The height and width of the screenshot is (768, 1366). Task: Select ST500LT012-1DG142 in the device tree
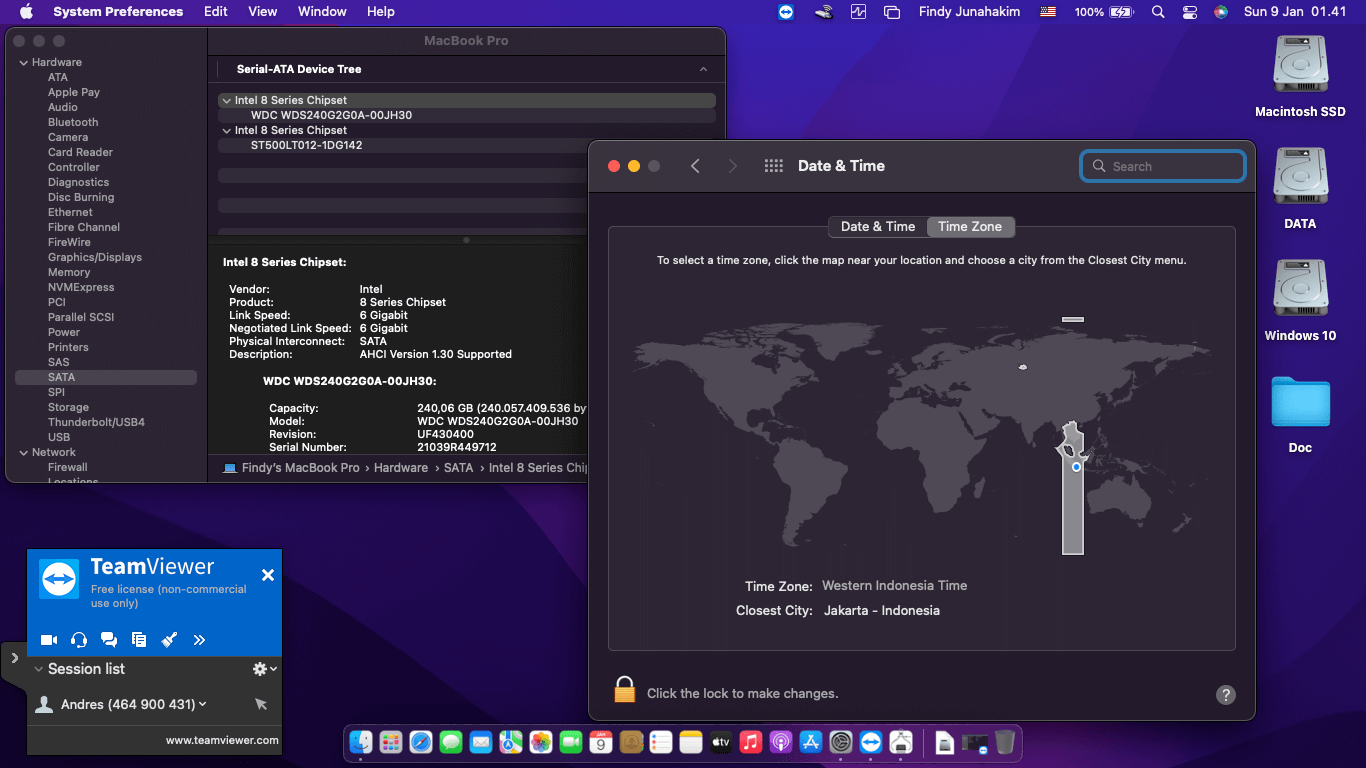[306, 145]
